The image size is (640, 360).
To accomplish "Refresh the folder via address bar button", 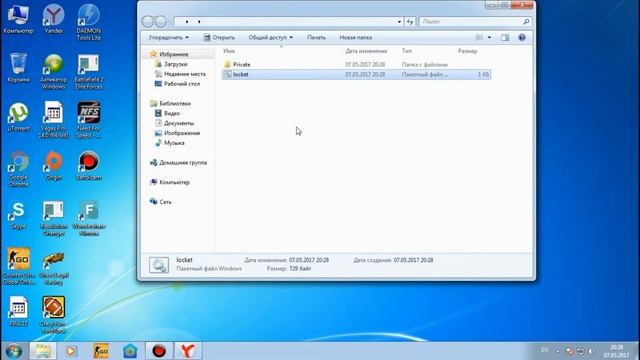I will pyautogui.click(x=410, y=22).
